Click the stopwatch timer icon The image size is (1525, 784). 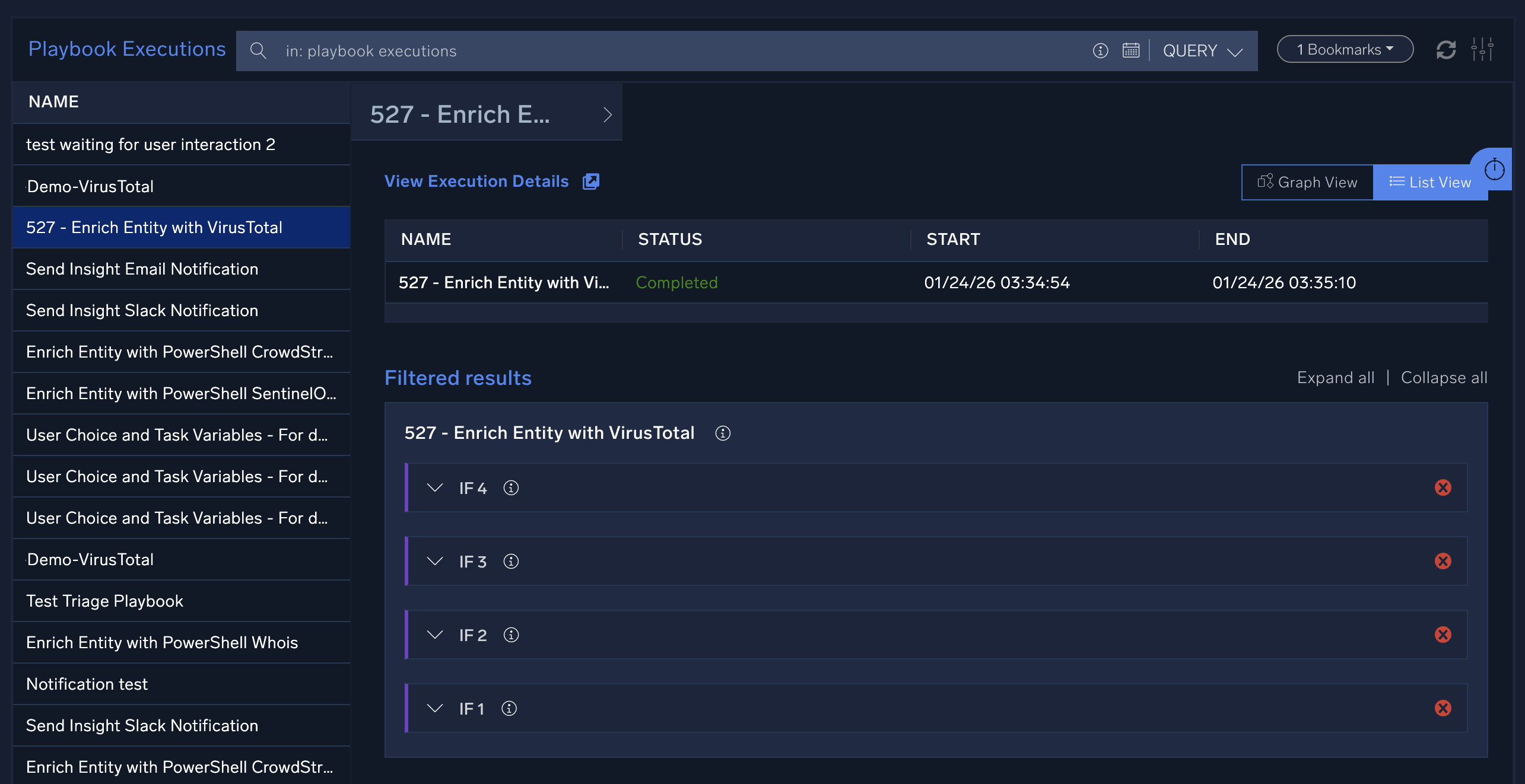tap(1494, 170)
